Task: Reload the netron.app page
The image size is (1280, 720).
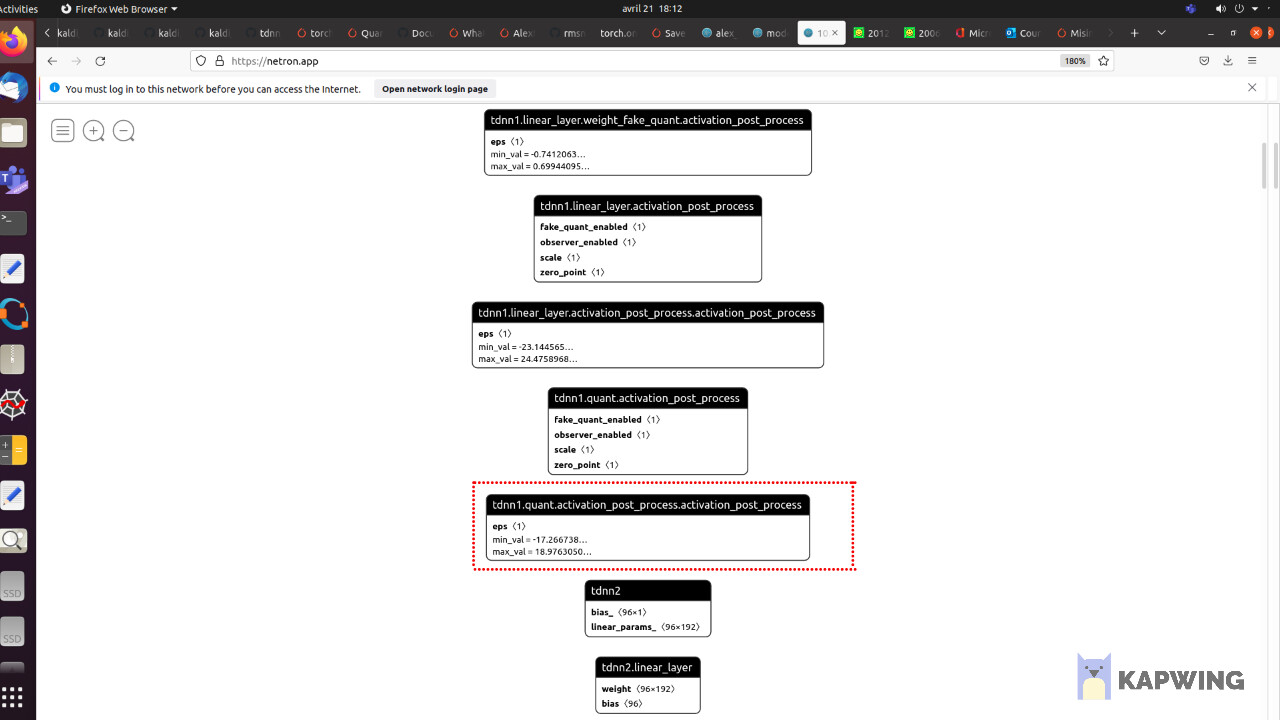Action: point(100,61)
